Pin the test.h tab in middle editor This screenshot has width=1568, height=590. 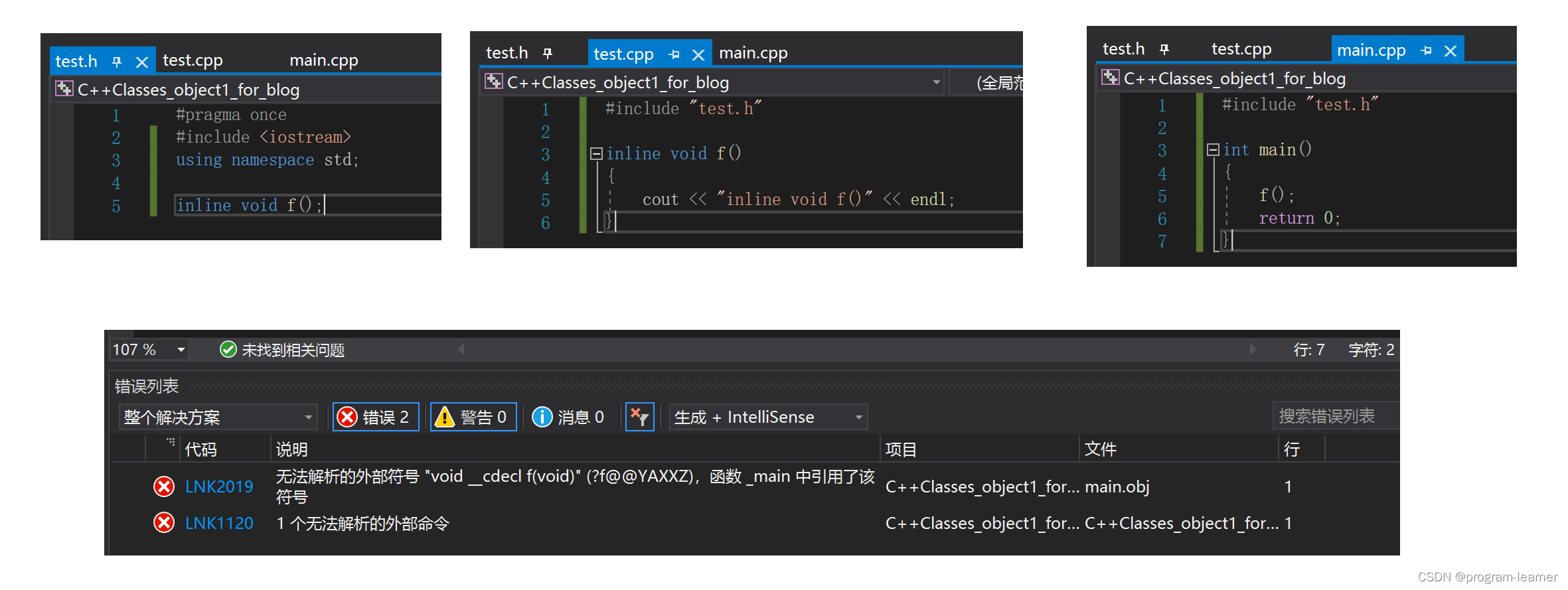click(x=548, y=53)
